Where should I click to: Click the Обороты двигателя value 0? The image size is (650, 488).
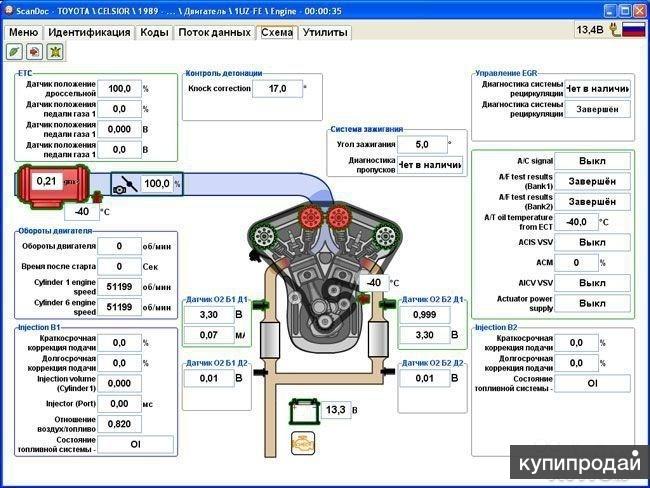point(119,246)
